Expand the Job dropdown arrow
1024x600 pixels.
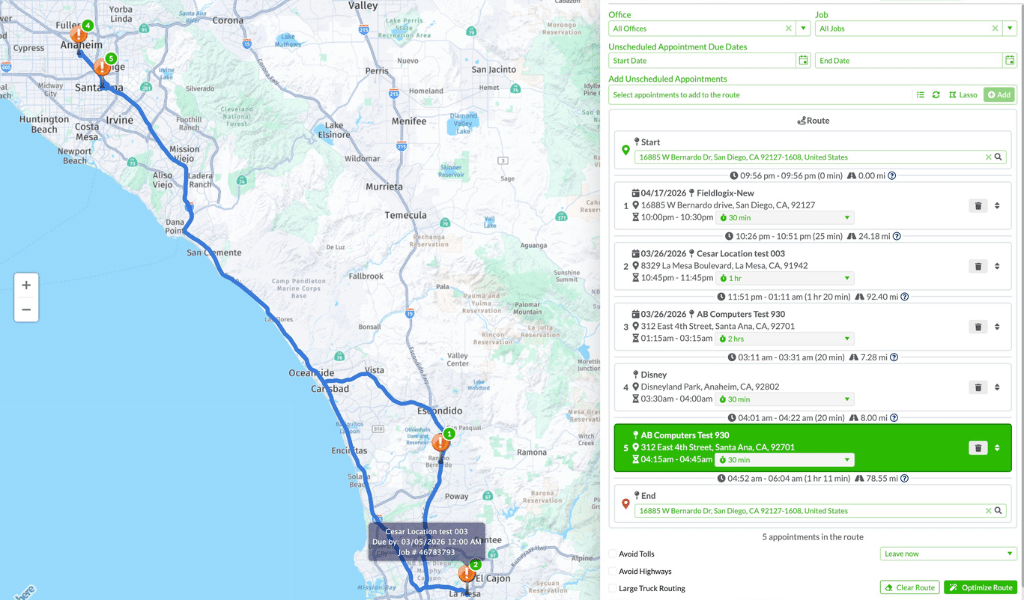click(1010, 29)
